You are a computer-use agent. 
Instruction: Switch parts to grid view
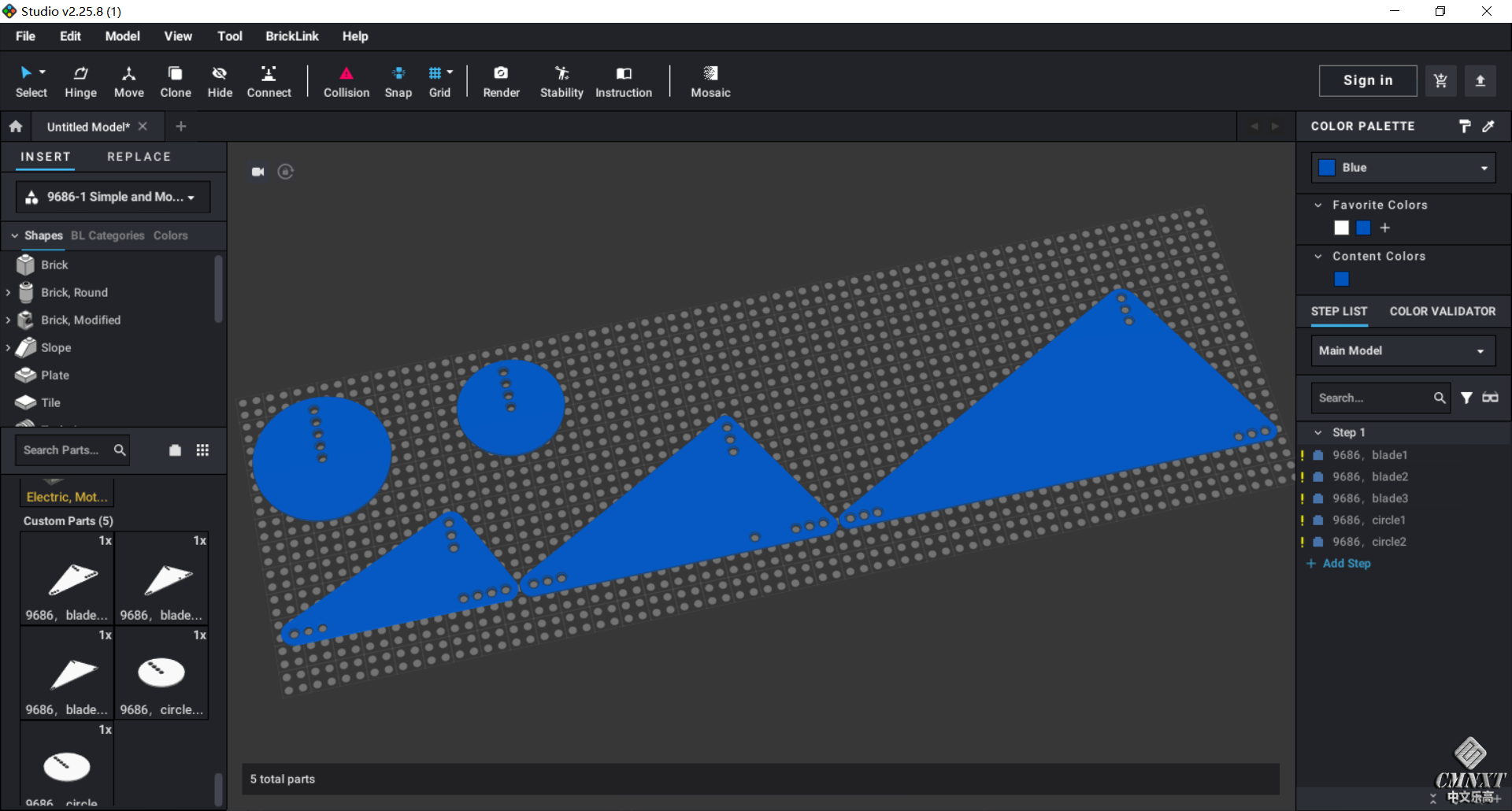pos(202,450)
